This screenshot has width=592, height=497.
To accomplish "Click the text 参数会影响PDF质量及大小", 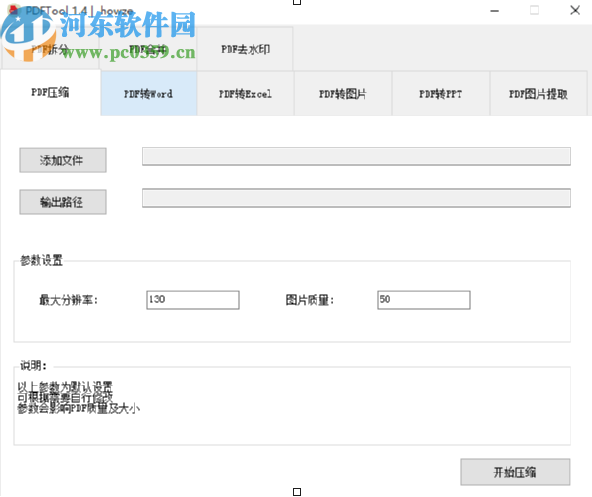I will (x=79, y=409).
